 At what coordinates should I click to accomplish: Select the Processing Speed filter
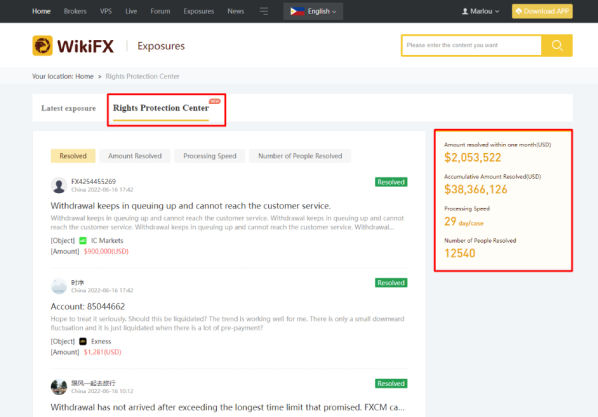210,156
